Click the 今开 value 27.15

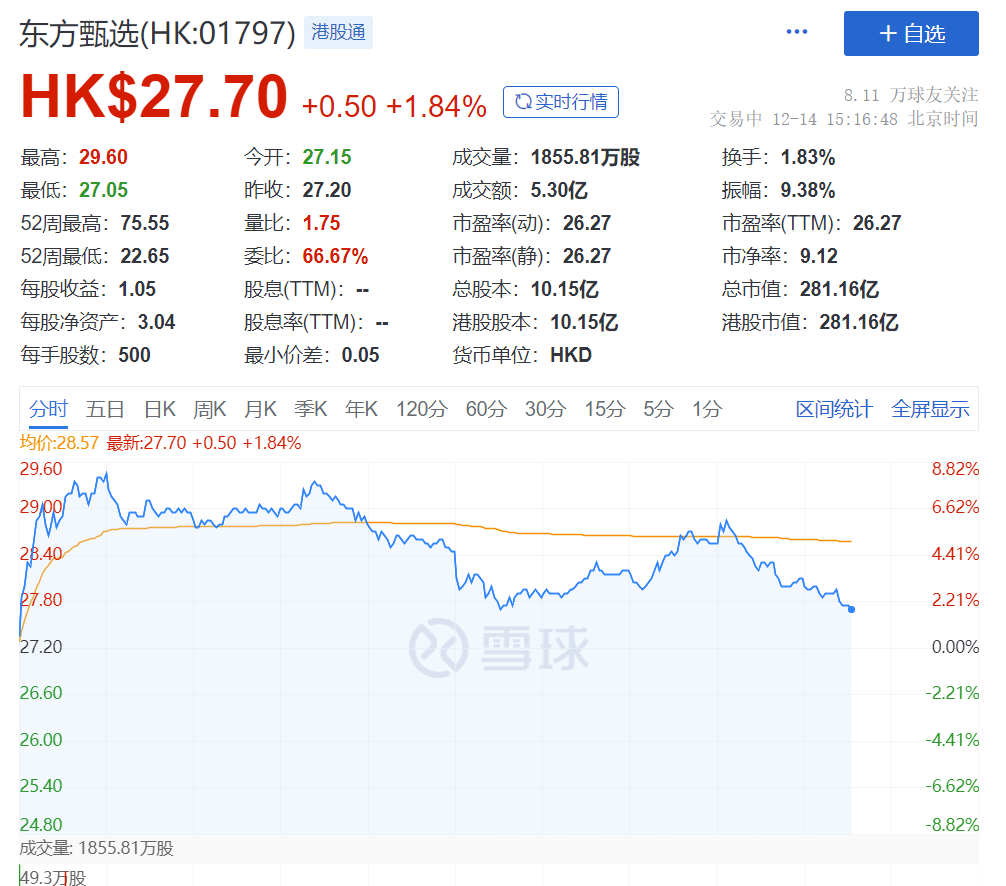coord(327,157)
